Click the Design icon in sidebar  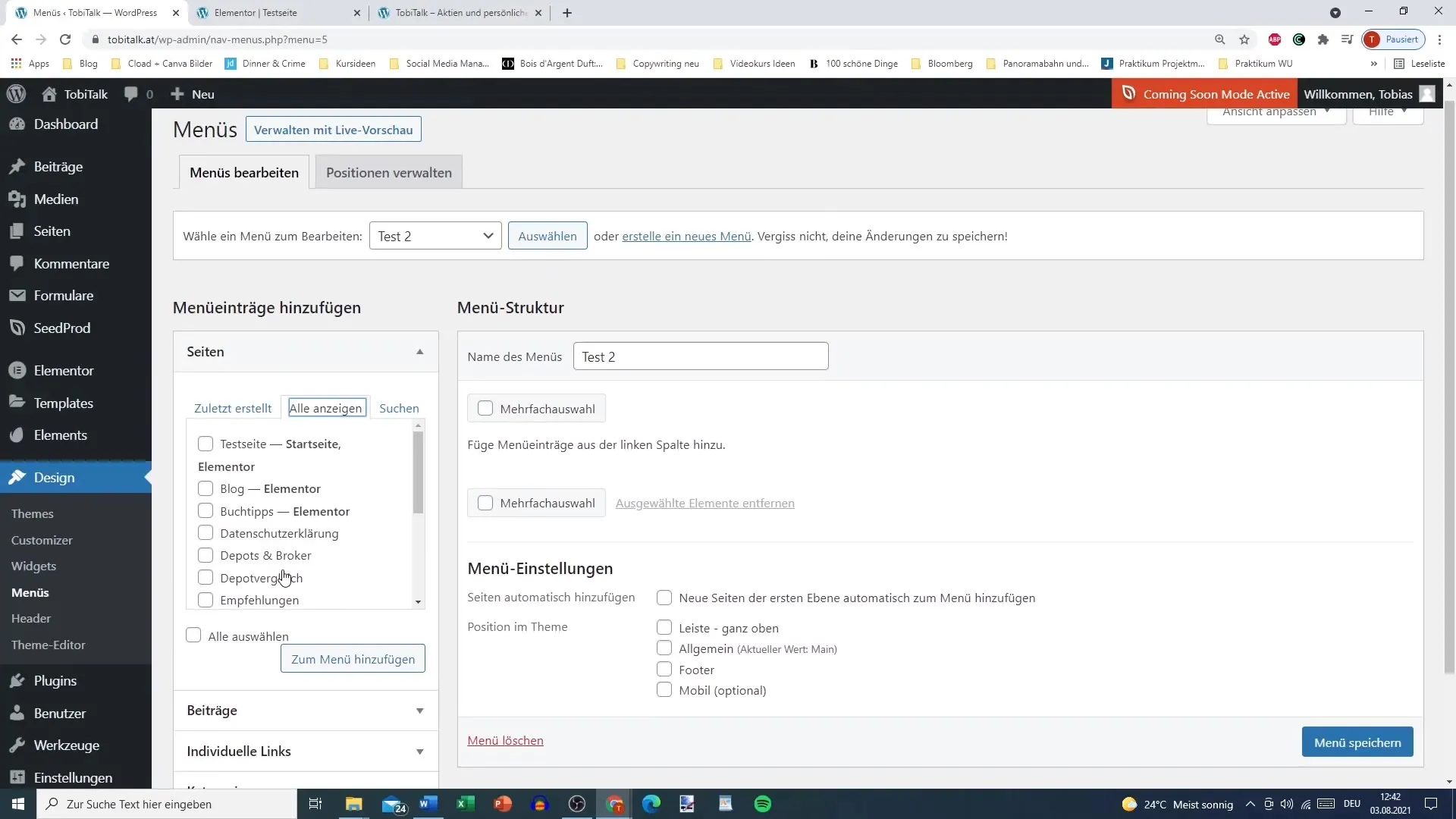coord(18,477)
